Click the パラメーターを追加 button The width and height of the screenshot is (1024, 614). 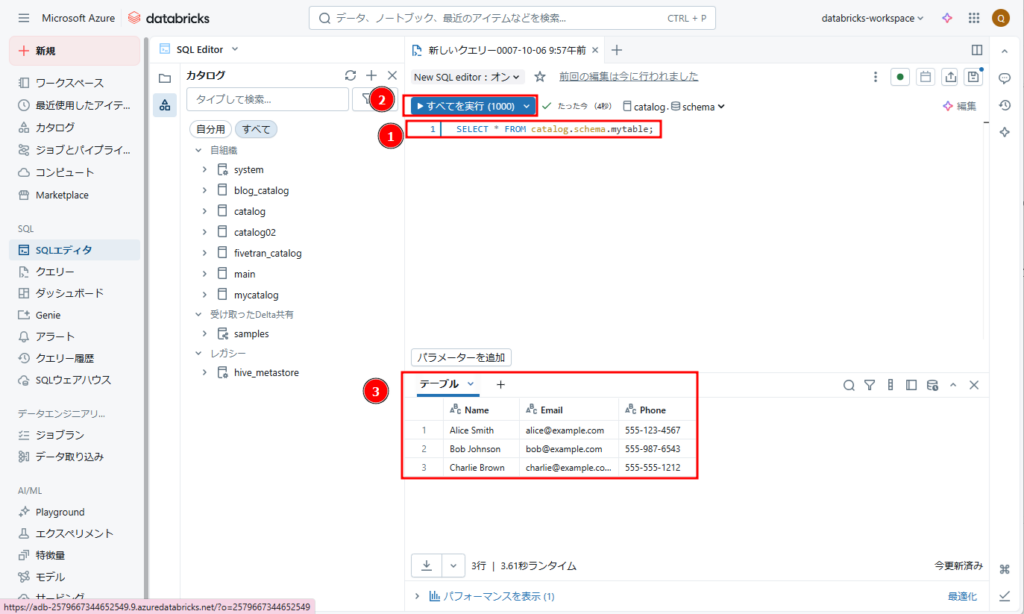[x=462, y=357]
